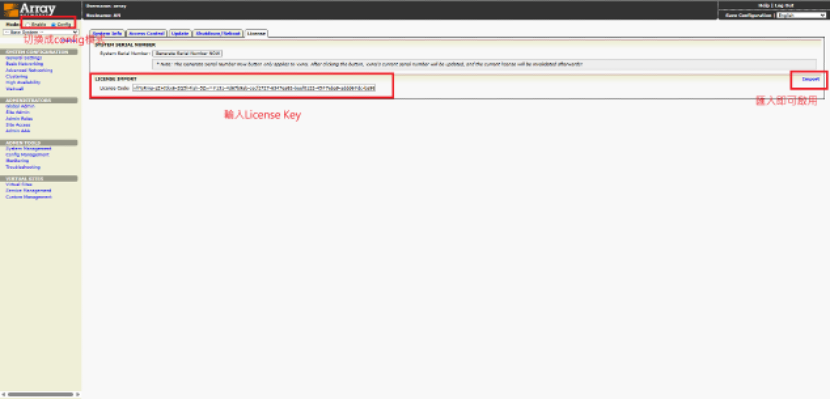Click the Import link

tap(810, 79)
